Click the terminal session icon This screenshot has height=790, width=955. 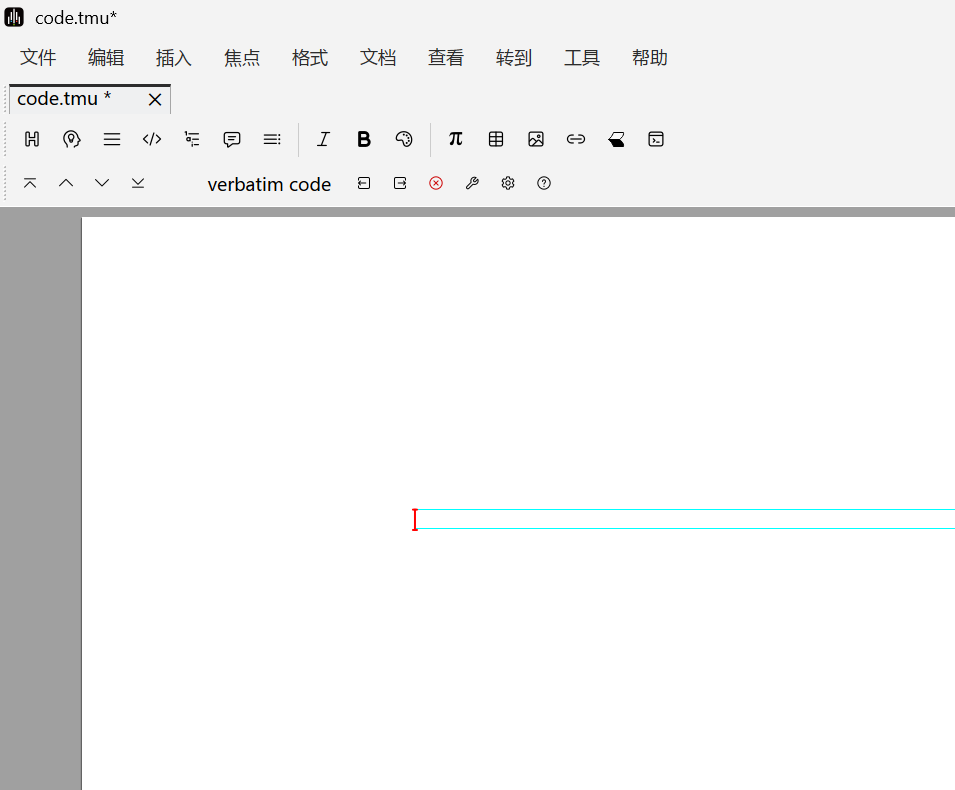tap(656, 139)
